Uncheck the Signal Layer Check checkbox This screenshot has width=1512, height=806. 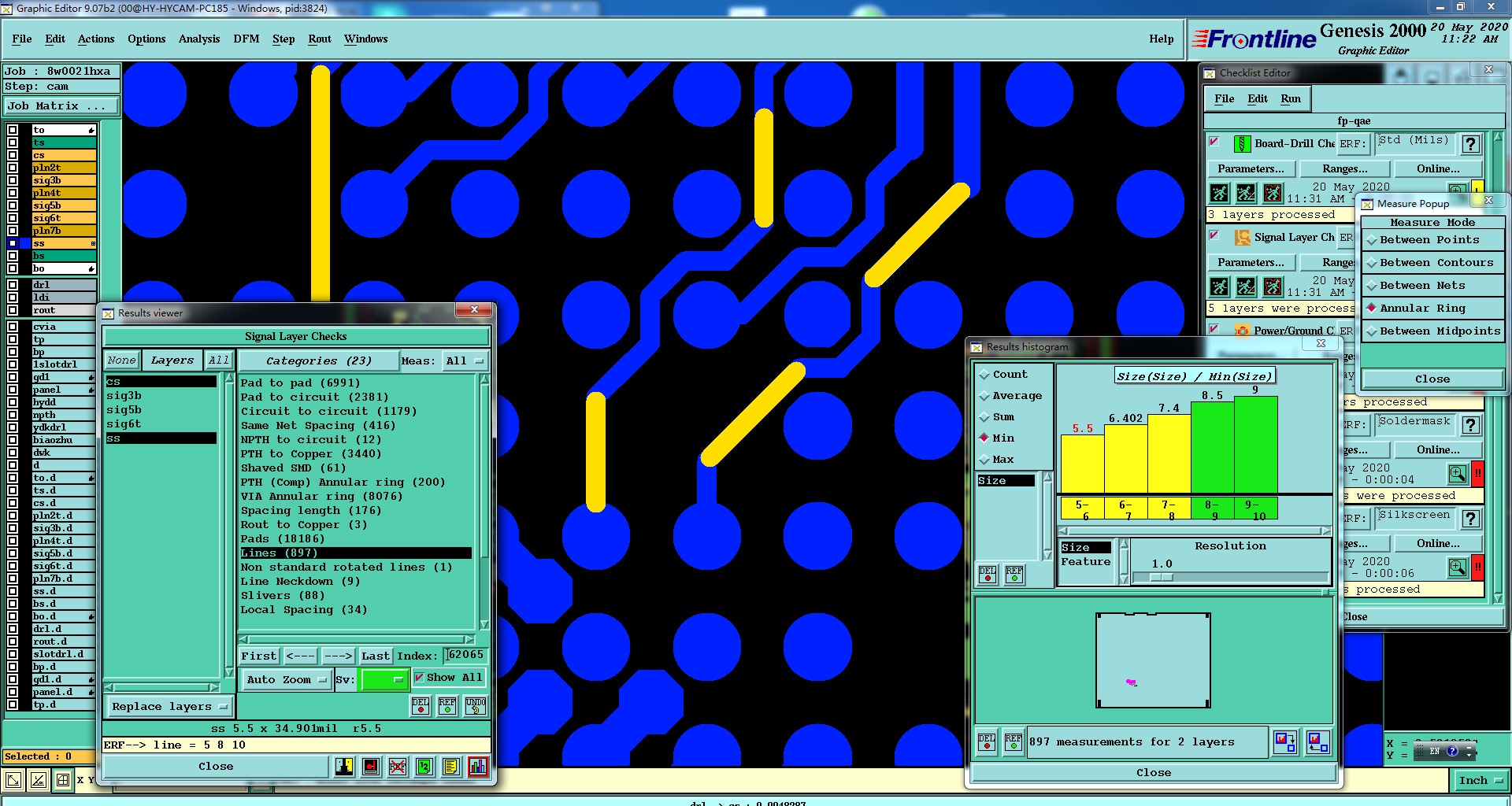[x=1214, y=235]
